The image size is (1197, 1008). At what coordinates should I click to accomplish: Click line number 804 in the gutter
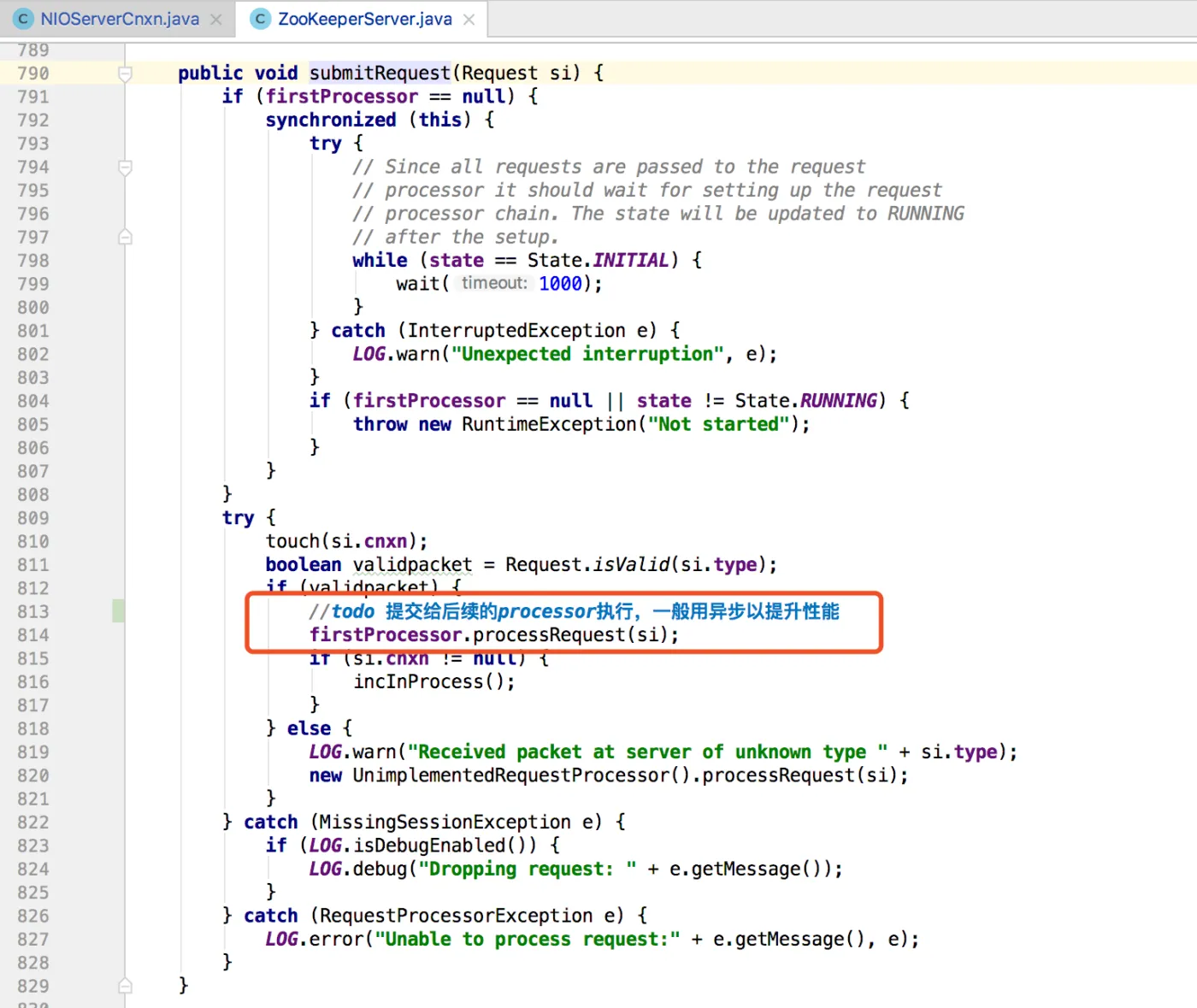[33, 401]
